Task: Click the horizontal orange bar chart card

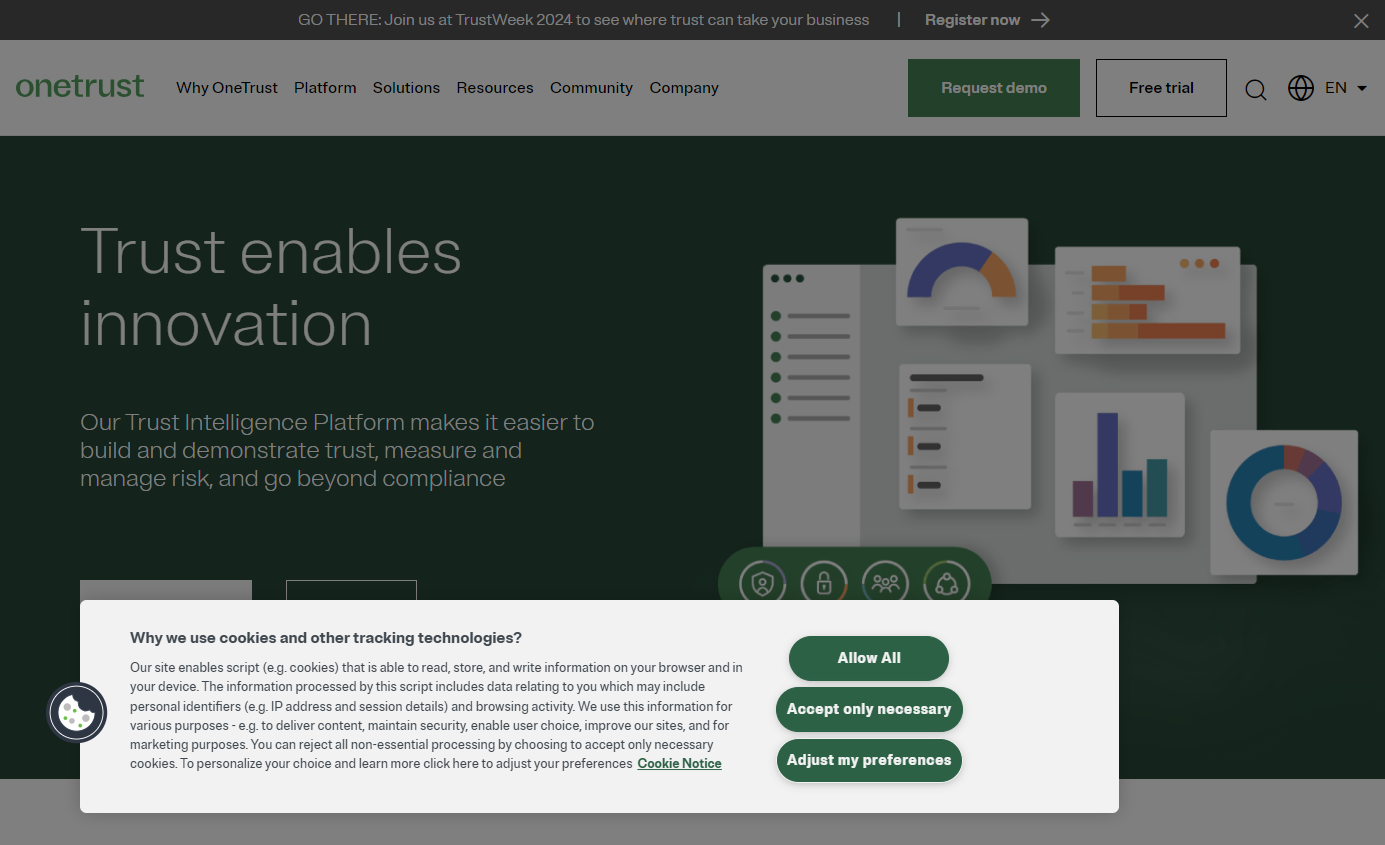Action: 1148,300
